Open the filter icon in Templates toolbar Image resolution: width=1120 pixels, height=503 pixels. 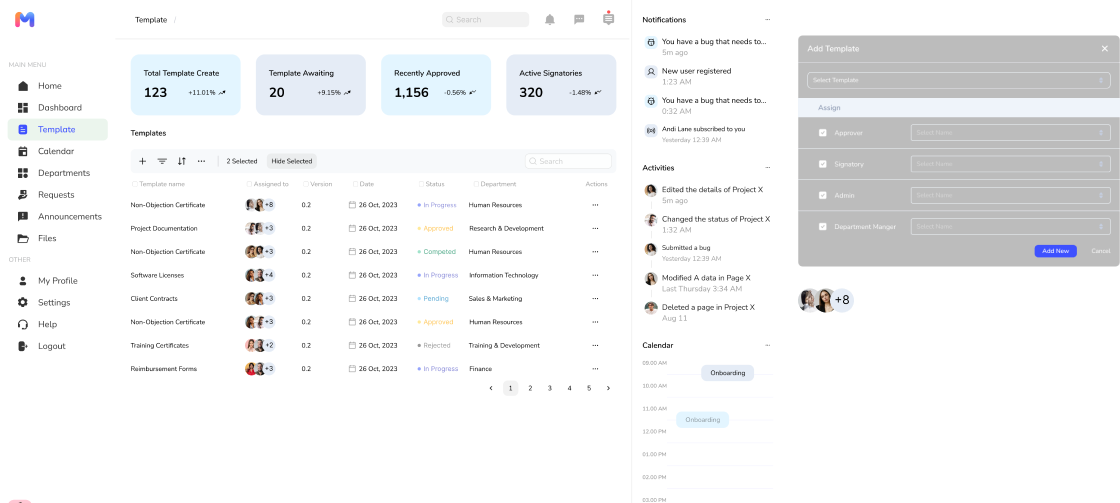[x=162, y=161]
